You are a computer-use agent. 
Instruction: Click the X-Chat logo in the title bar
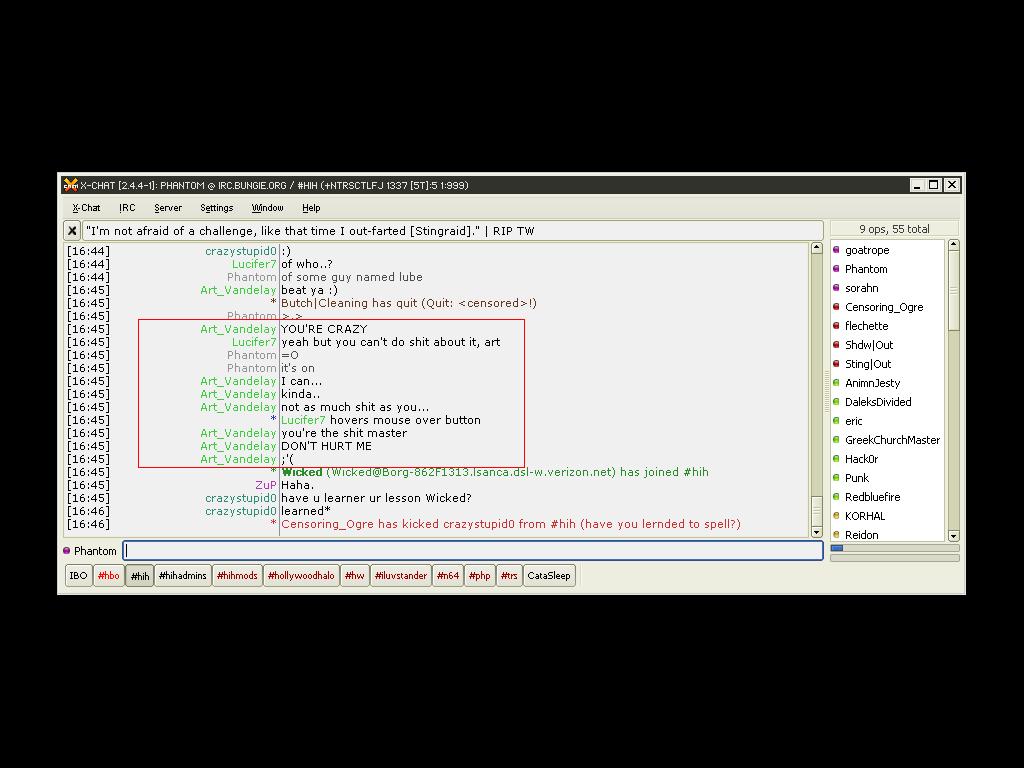70,185
